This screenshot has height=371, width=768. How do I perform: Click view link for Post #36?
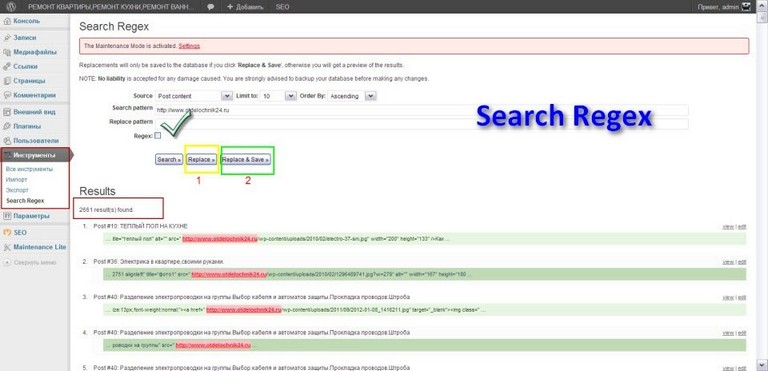tap(728, 262)
